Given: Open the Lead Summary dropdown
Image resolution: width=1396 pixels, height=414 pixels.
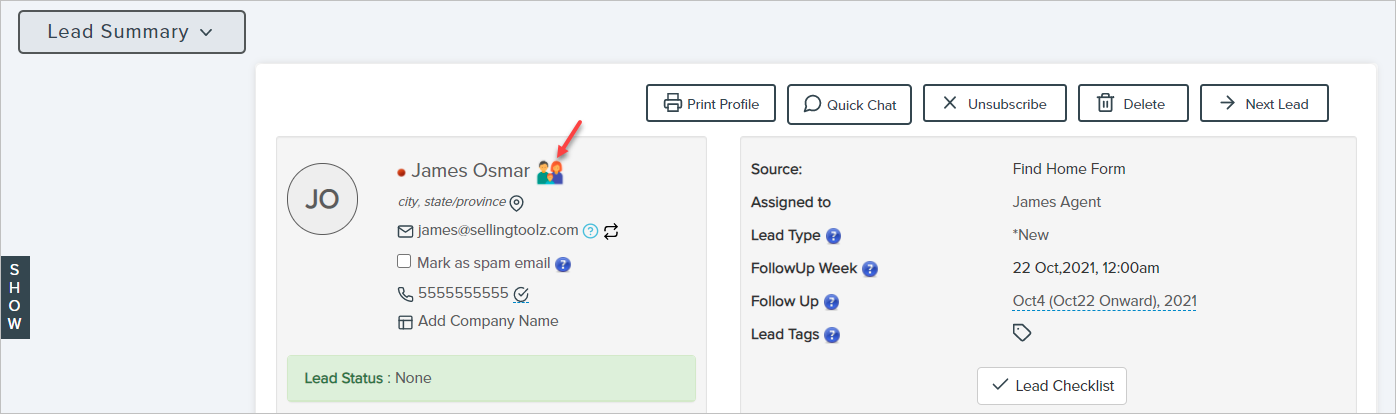Looking at the screenshot, I should click(x=132, y=32).
